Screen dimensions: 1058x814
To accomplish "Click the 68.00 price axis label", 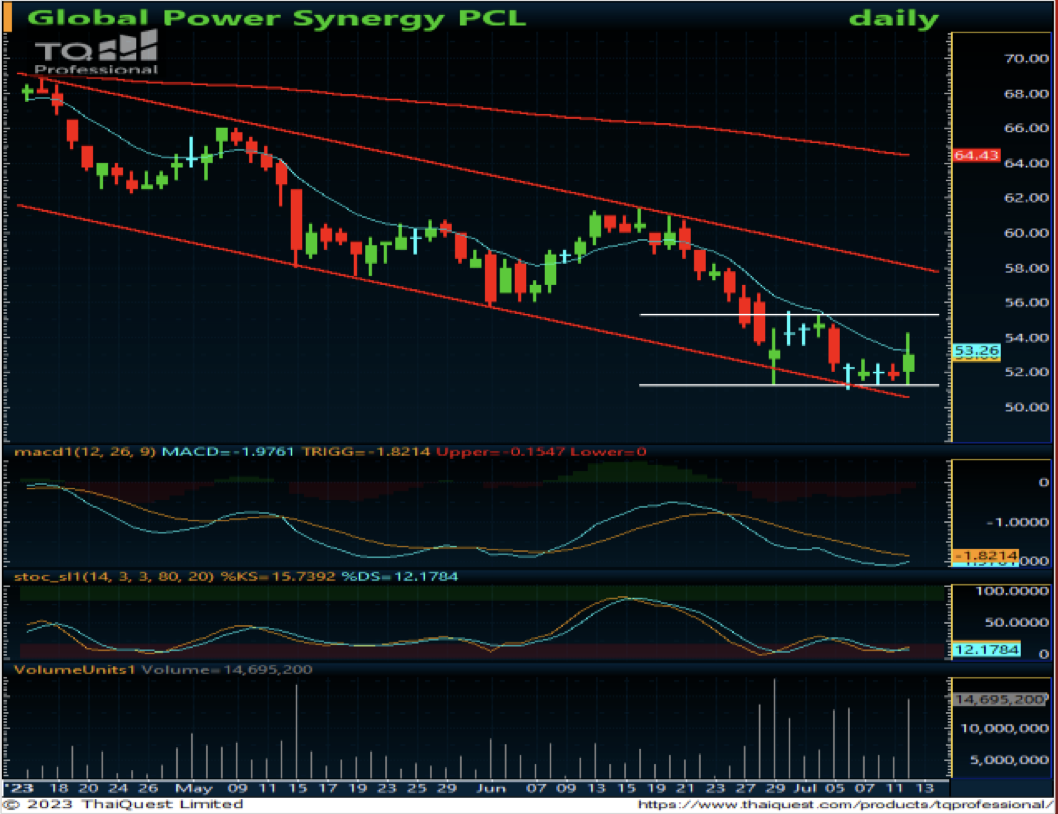I will click(1026, 94).
